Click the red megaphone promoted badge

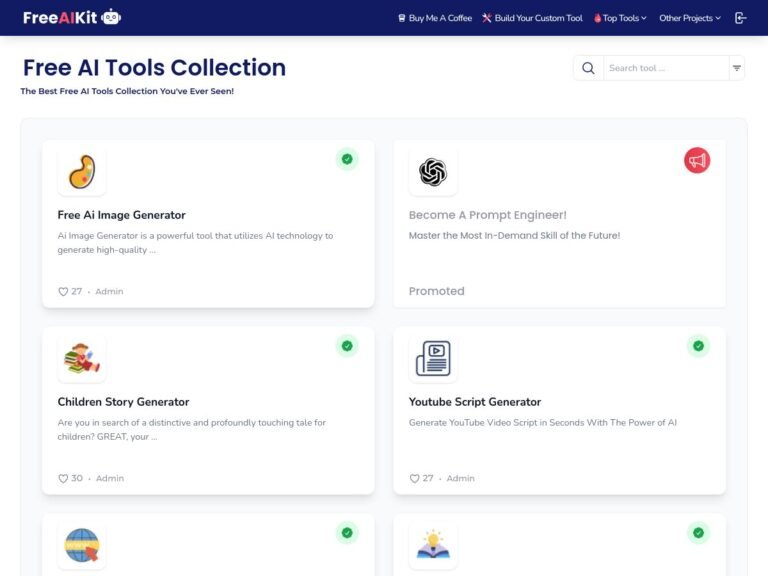[697, 160]
